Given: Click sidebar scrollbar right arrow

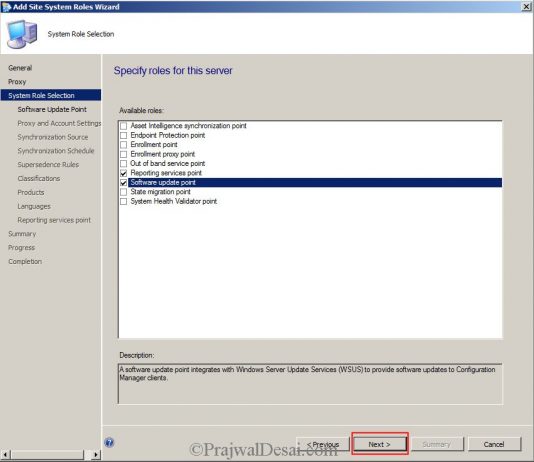Looking at the screenshot, I should (96, 455).
